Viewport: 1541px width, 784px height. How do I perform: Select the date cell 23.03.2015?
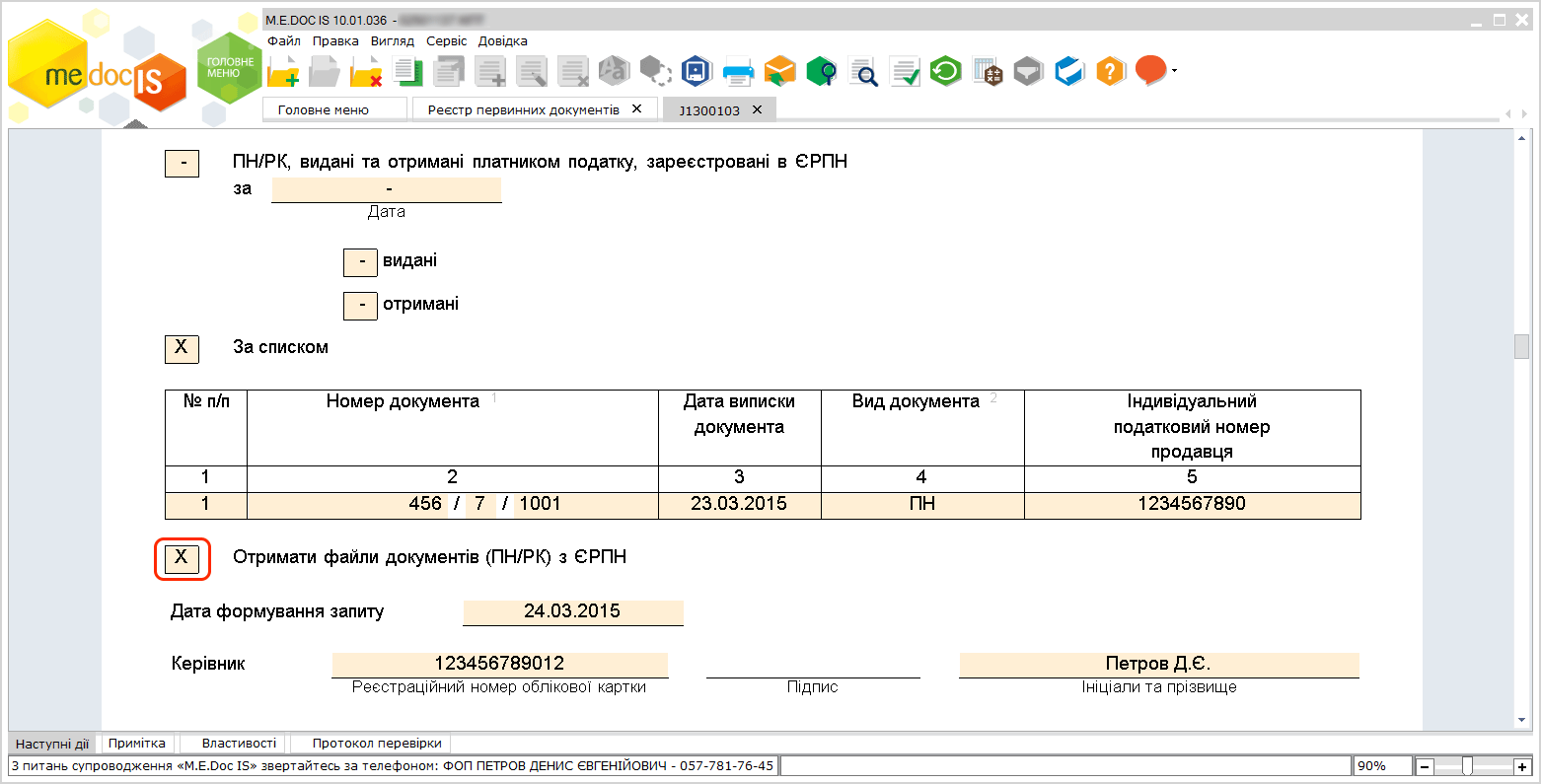(739, 504)
